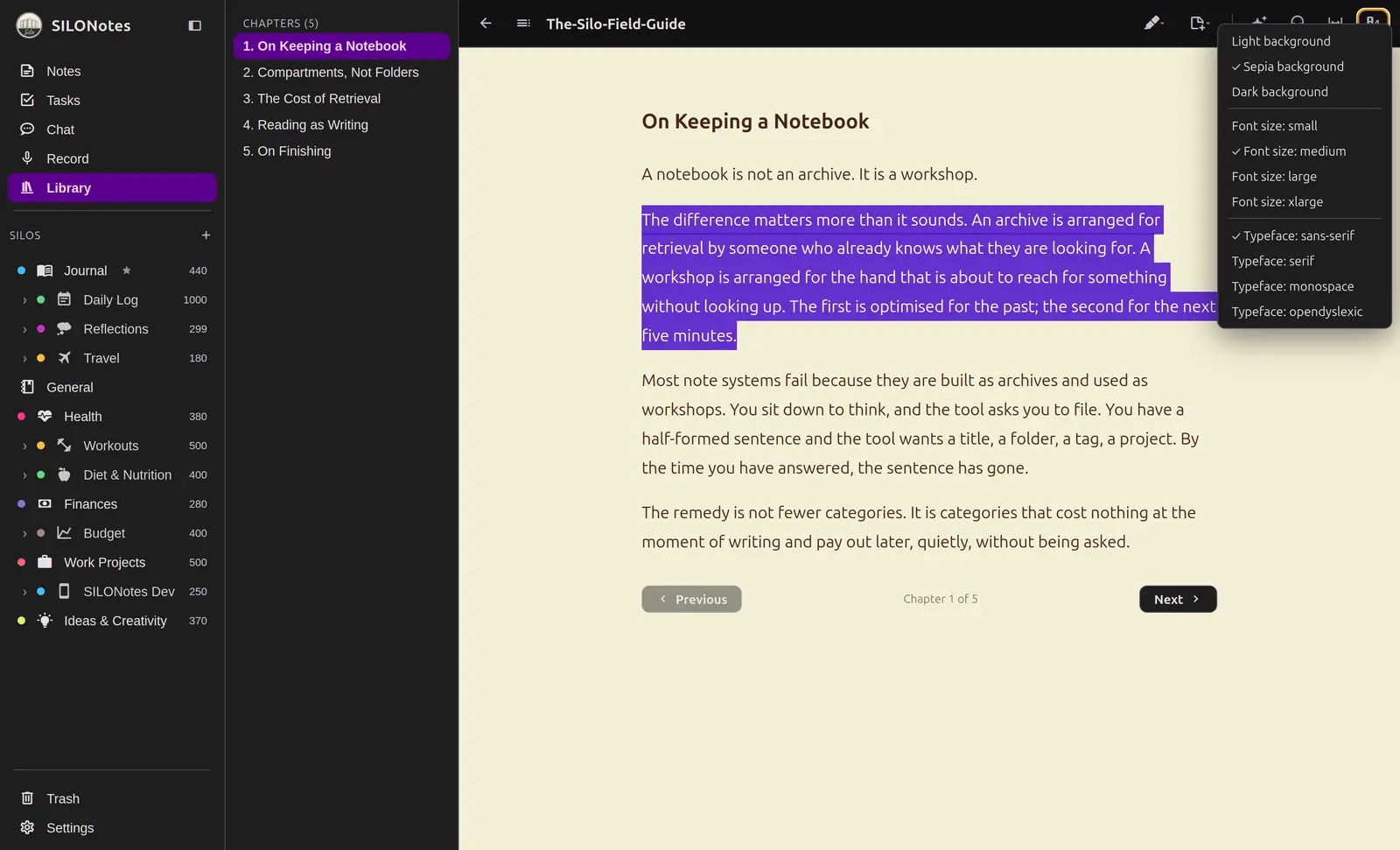Screen dimensions: 1400x850
Task: Click the Record microphone icon
Action: coord(27,158)
